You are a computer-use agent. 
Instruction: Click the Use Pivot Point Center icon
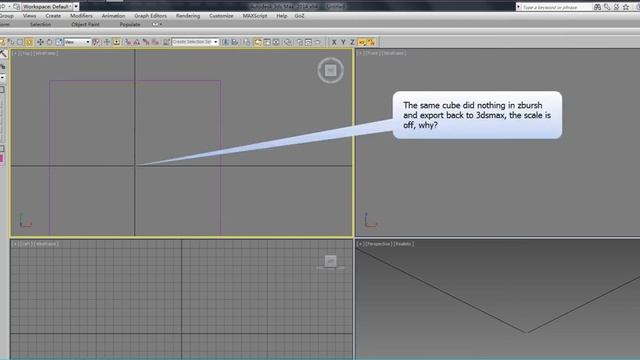(96, 42)
